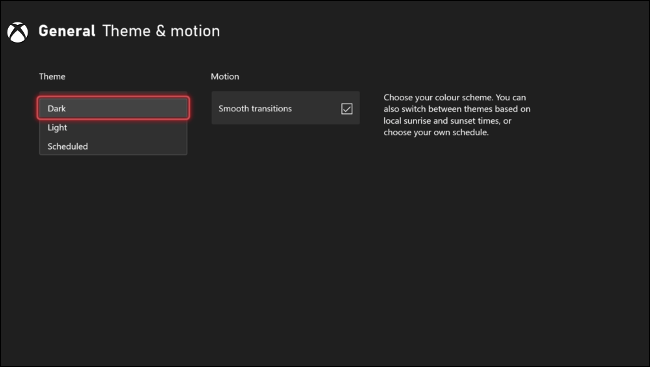This screenshot has height=367, width=650.
Task: Click the Xbox logo icon
Action: click(x=17, y=32)
